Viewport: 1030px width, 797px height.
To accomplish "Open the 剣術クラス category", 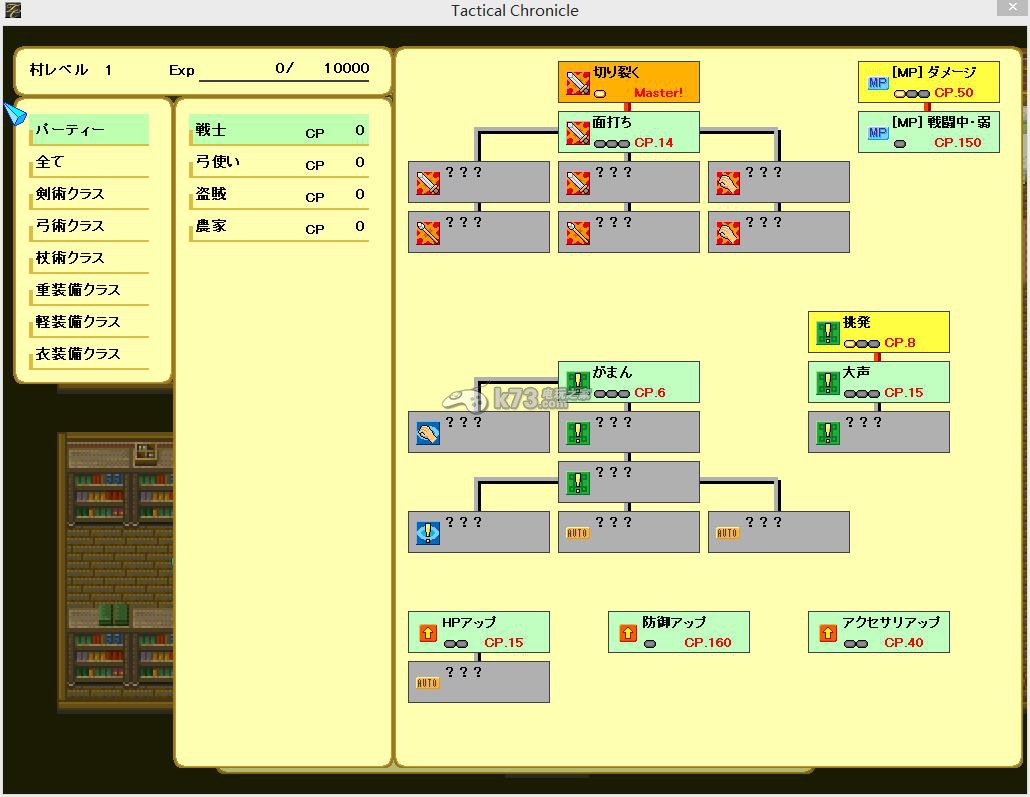I will click(90, 194).
